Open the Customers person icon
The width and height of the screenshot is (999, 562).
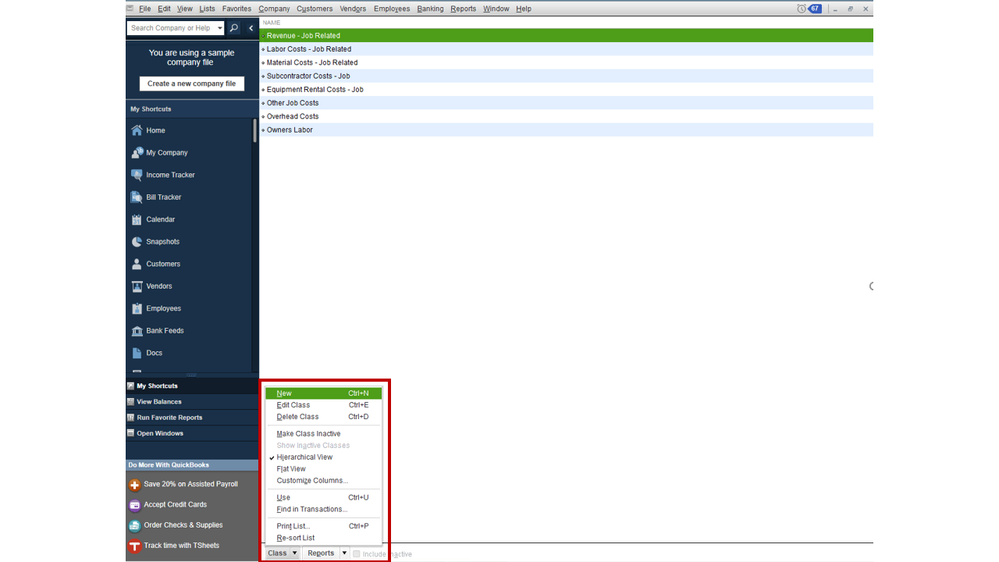click(137, 264)
